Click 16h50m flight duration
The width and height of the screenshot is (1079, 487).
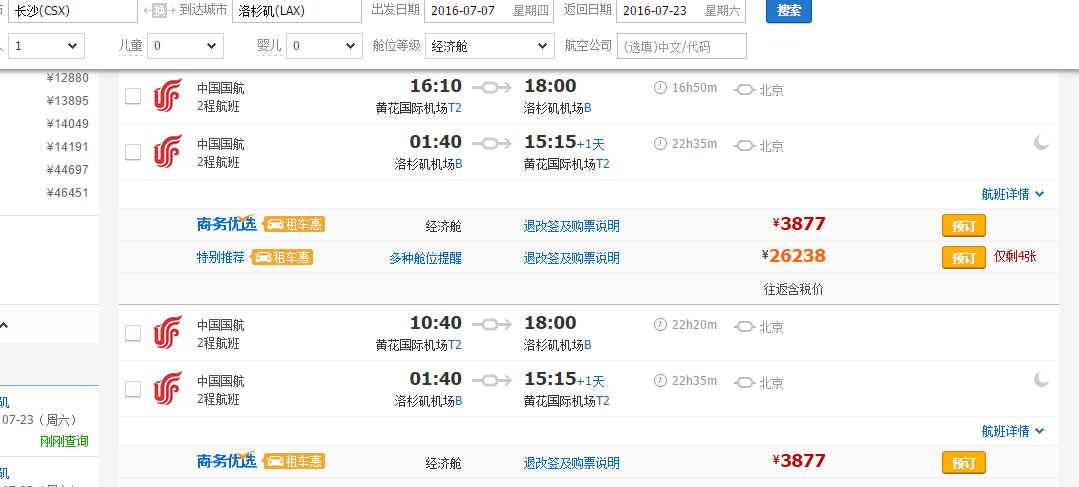(694, 88)
